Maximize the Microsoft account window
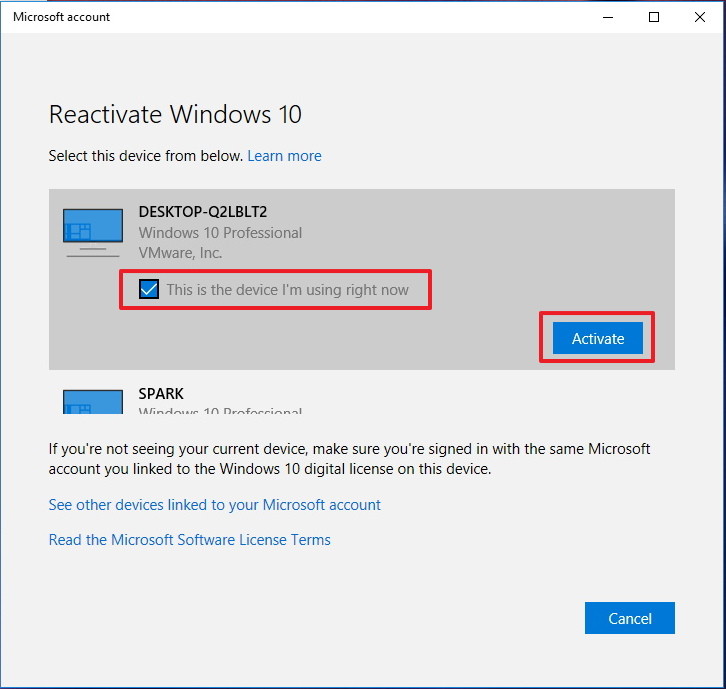 [654, 17]
